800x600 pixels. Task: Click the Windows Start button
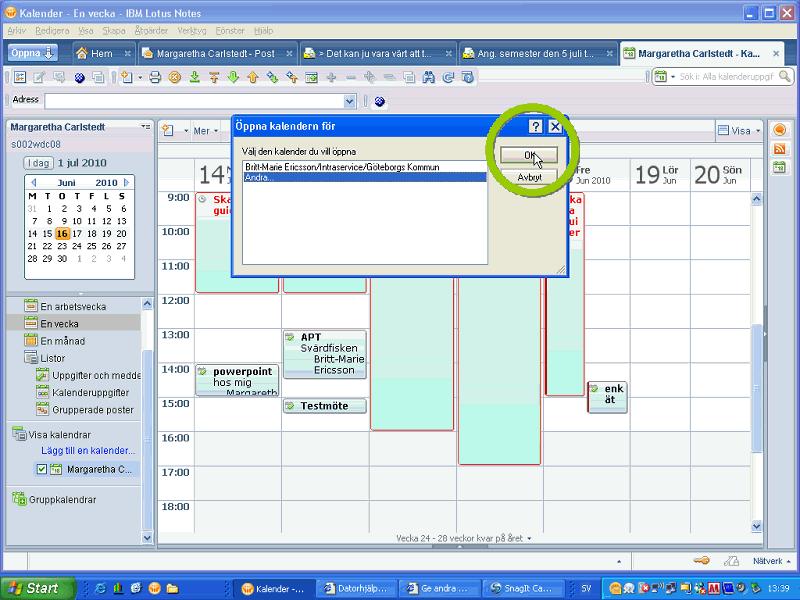(x=37, y=588)
